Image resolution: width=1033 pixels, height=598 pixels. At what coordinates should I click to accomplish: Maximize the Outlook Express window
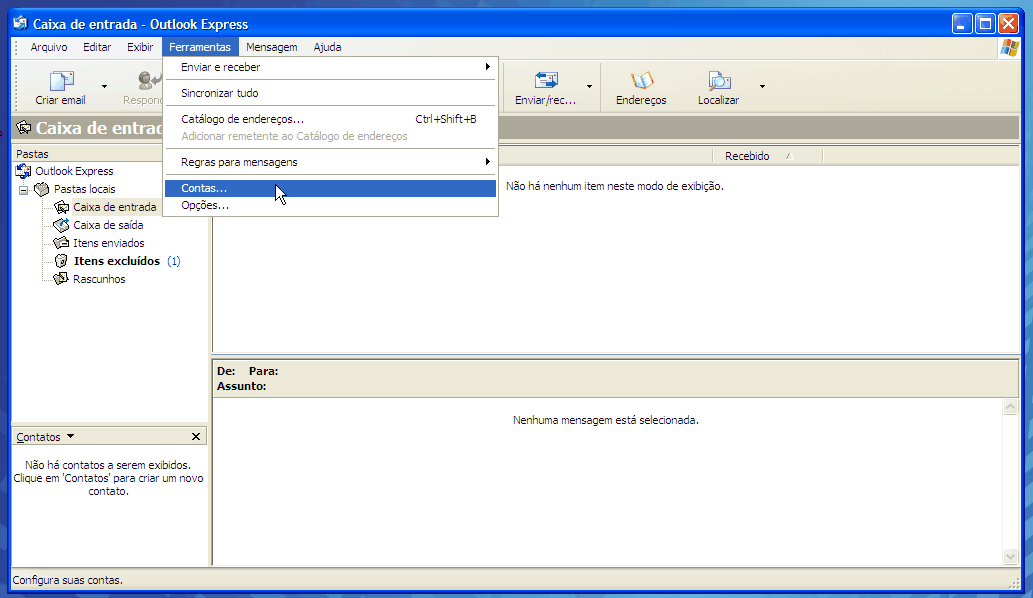click(x=985, y=24)
